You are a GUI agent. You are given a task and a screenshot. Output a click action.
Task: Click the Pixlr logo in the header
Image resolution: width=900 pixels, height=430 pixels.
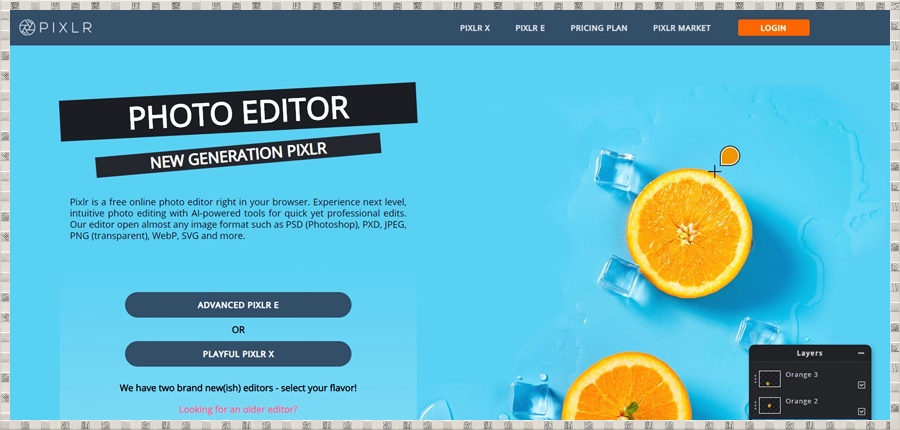(x=55, y=27)
